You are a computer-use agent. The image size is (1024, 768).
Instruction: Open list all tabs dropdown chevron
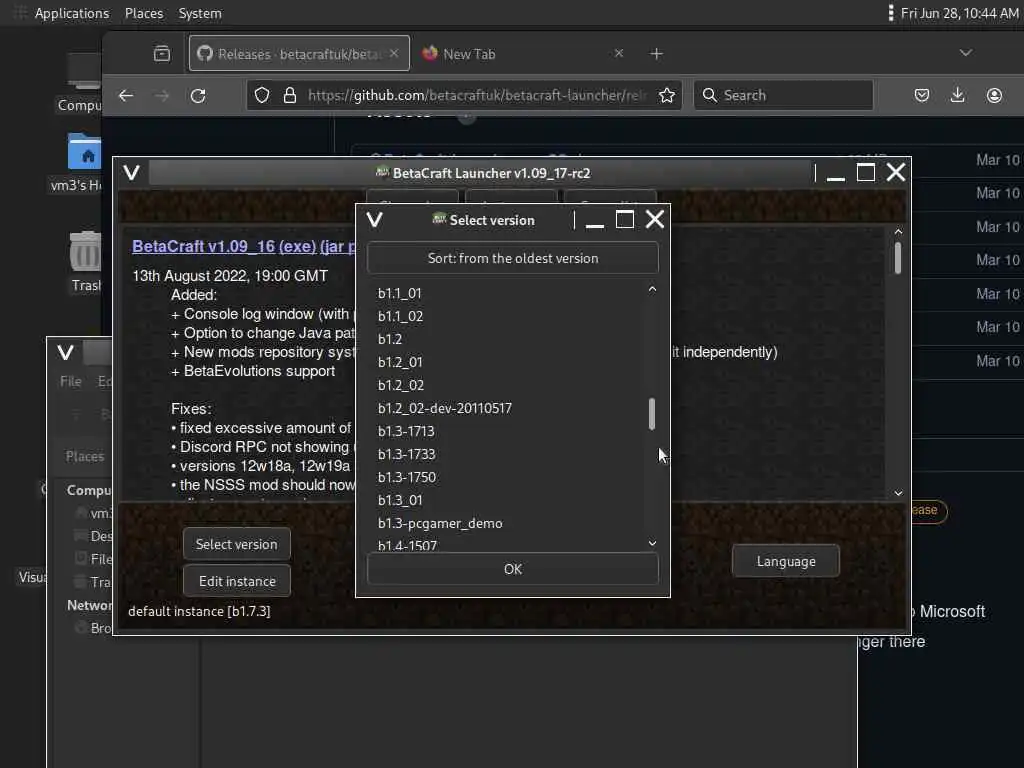pyautogui.click(x=965, y=53)
